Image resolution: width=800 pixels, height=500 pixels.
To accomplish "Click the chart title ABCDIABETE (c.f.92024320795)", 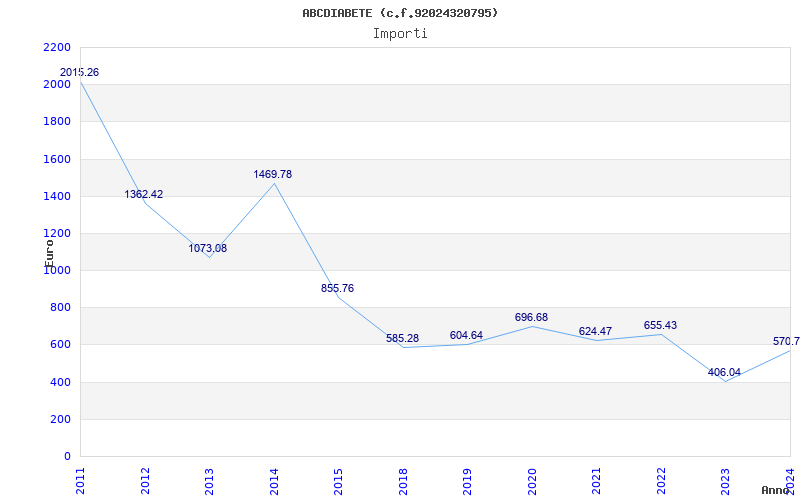I will point(400,13).
